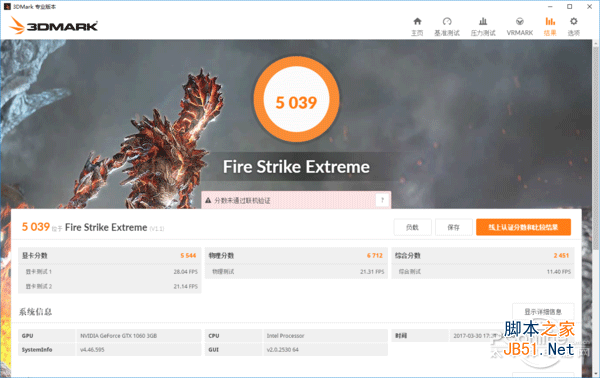The image size is (600, 378).
Task: Click the SystemInfo version v4.46.595
Action: 92,350
